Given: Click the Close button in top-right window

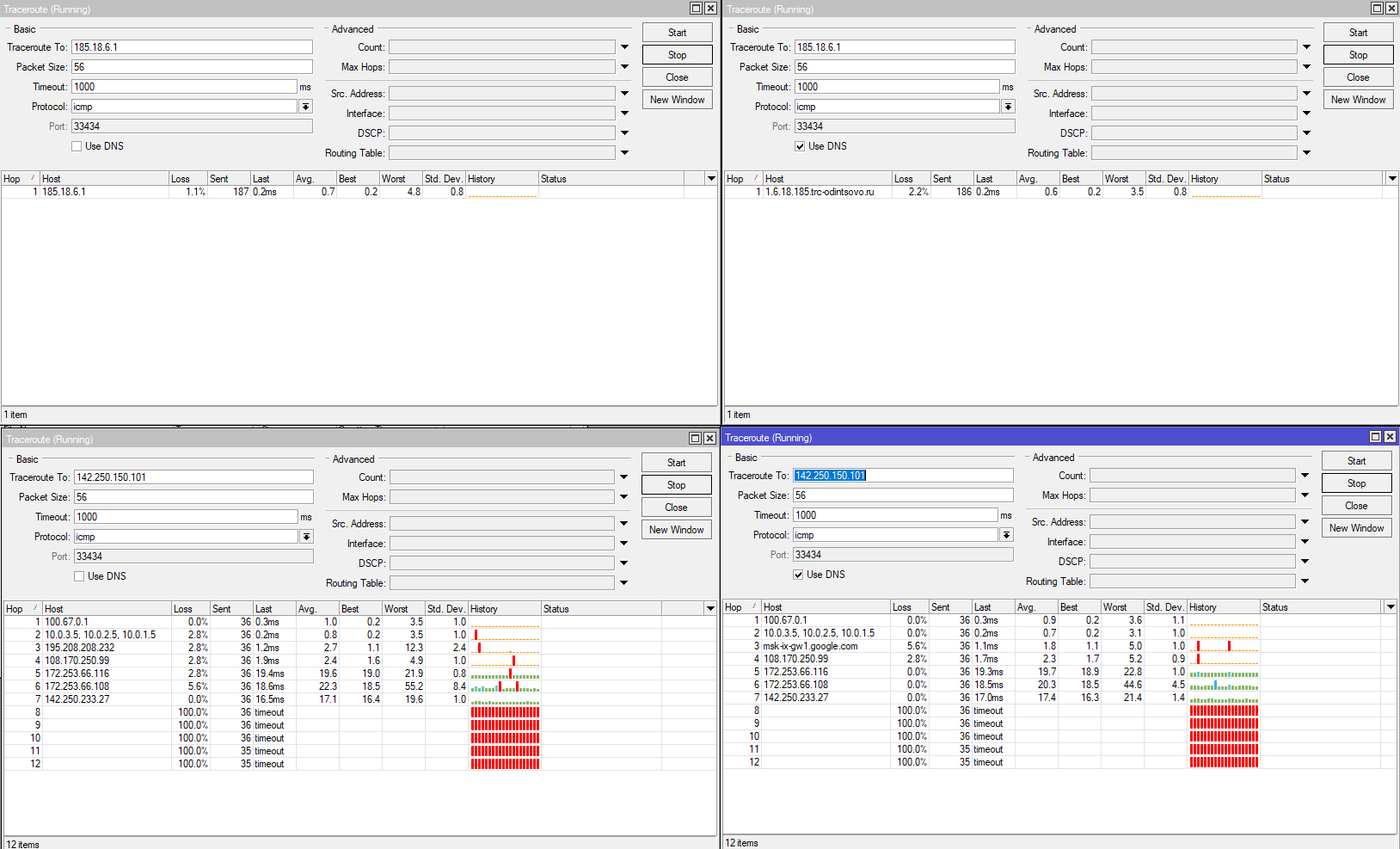Looking at the screenshot, I should tap(1359, 77).
